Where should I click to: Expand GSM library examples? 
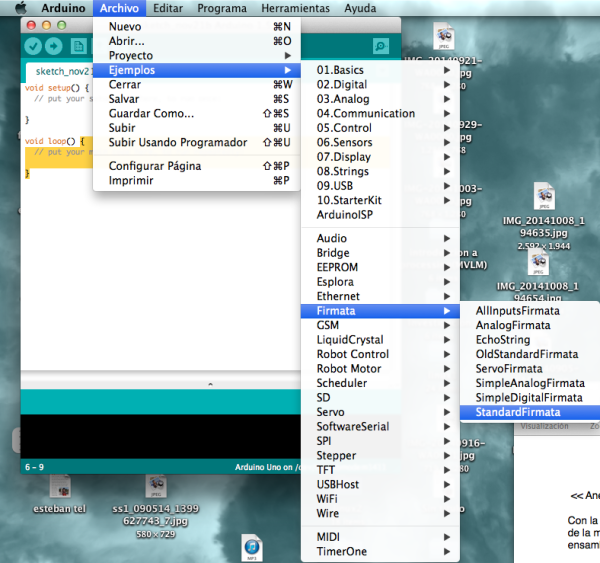pos(380,325)
